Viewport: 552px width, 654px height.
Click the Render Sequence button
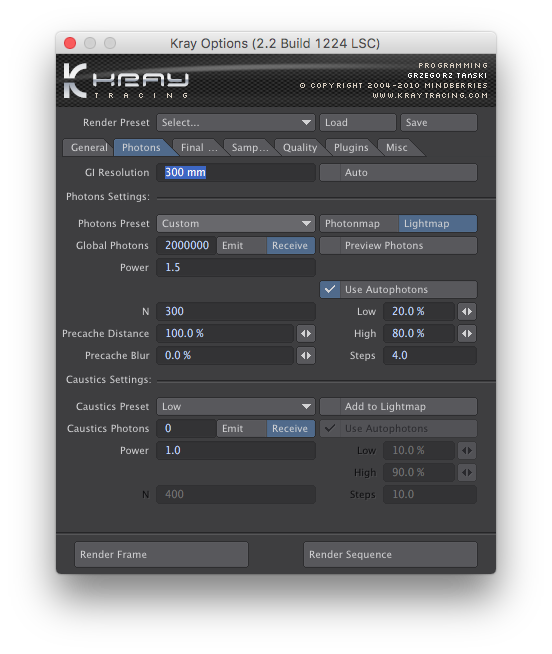(390, 554)
